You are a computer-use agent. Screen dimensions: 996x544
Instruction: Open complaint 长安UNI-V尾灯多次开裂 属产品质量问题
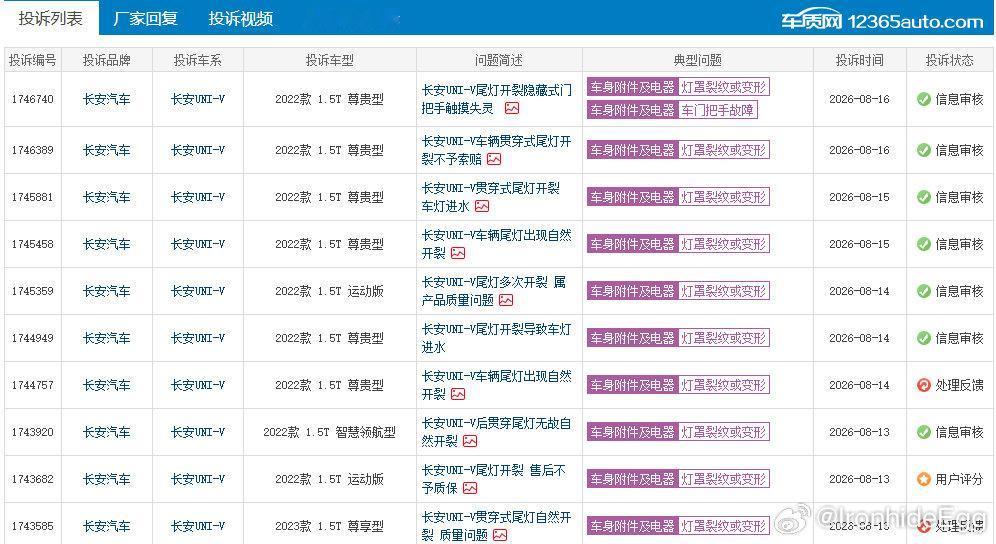pyautogui.click(x=494, y=291)
